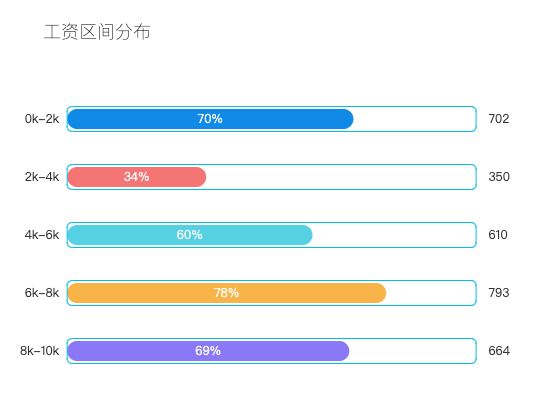Click the 70% text label
Viewport: 550px width, 420px height.
[210, 119]
